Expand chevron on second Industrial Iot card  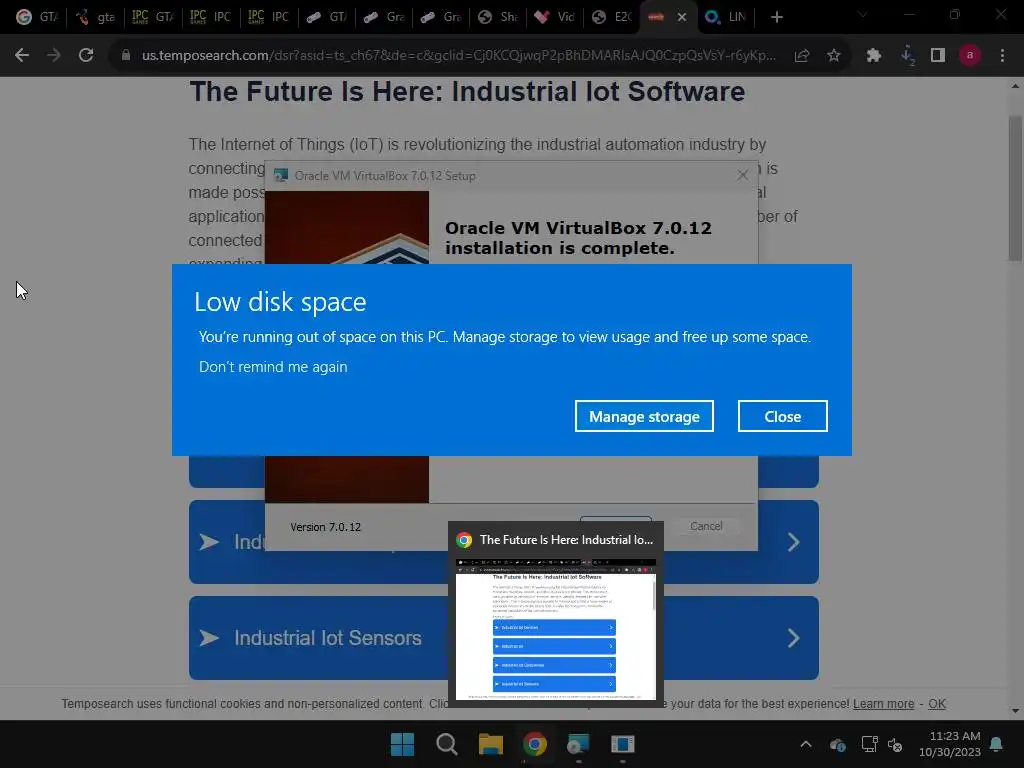pos(793,542)
